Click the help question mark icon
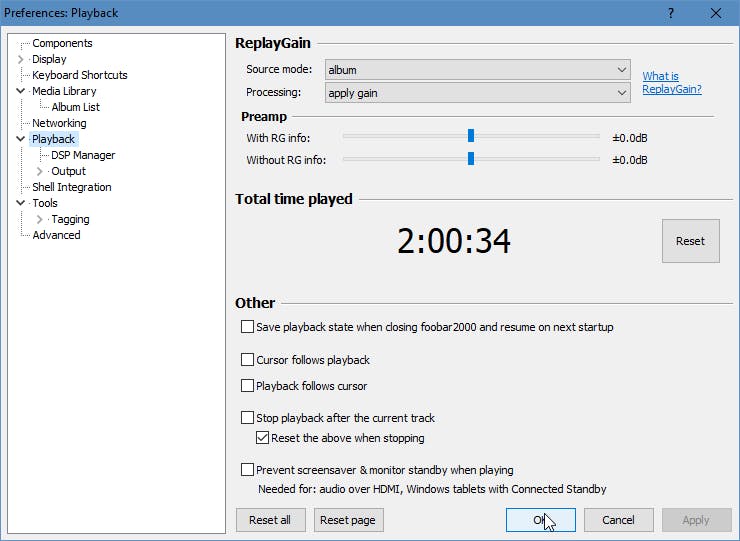This screenshot has height=541, width=740. [671, 13]
